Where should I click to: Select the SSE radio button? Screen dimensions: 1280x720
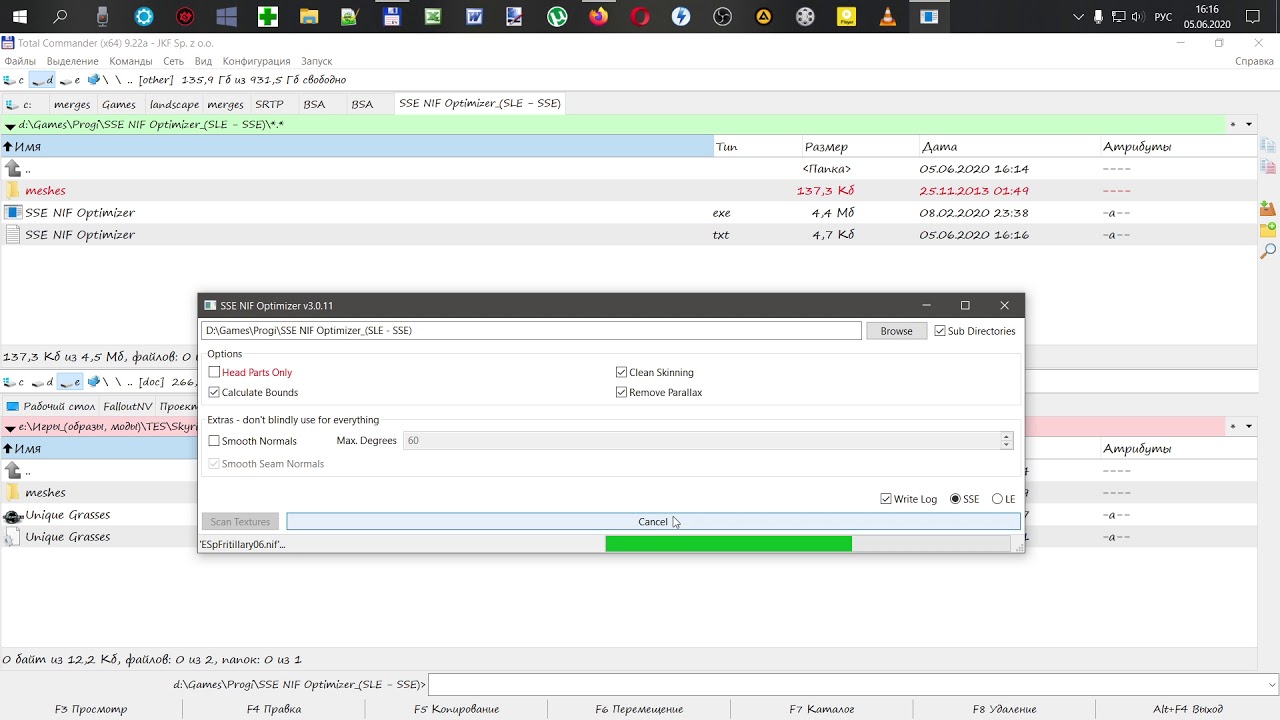pyautogui.click(x=955, y=499)
